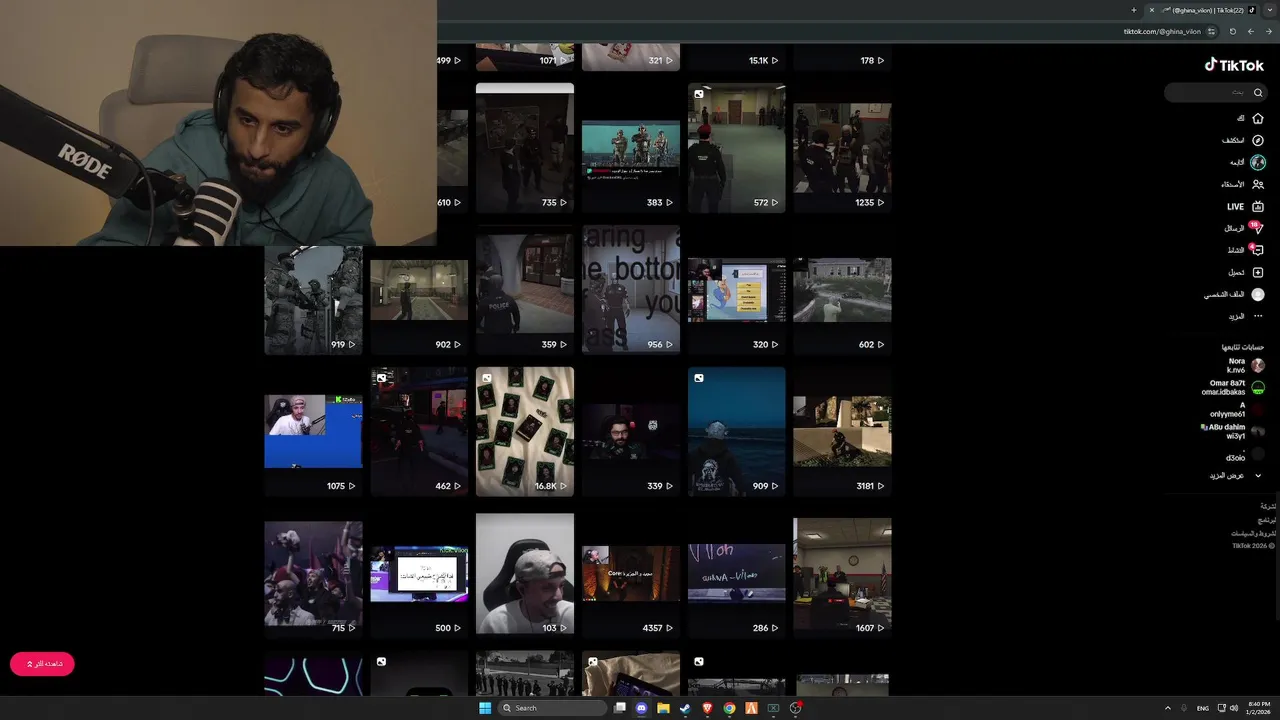1280x720 pixels.
Task: Click browser forward arrow icon
Action: (1269, 31)
